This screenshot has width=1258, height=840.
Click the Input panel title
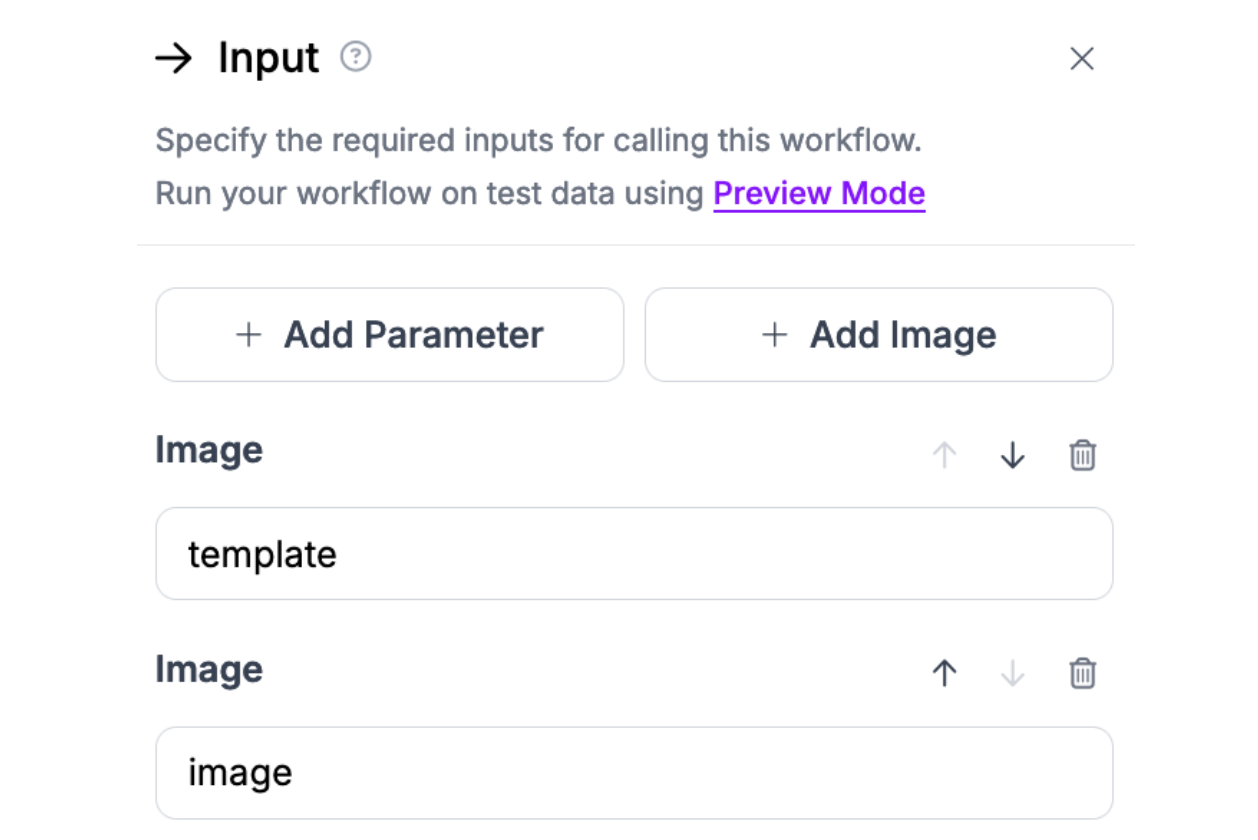269,58
